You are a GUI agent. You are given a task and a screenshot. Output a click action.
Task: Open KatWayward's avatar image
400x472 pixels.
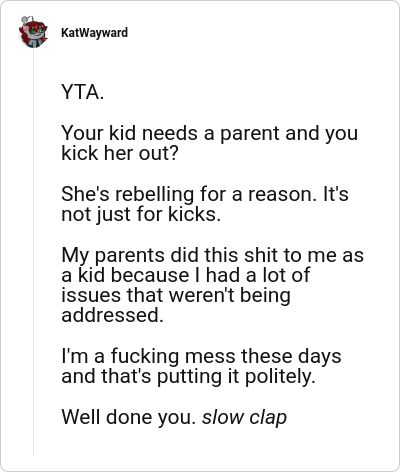[33, 32]
